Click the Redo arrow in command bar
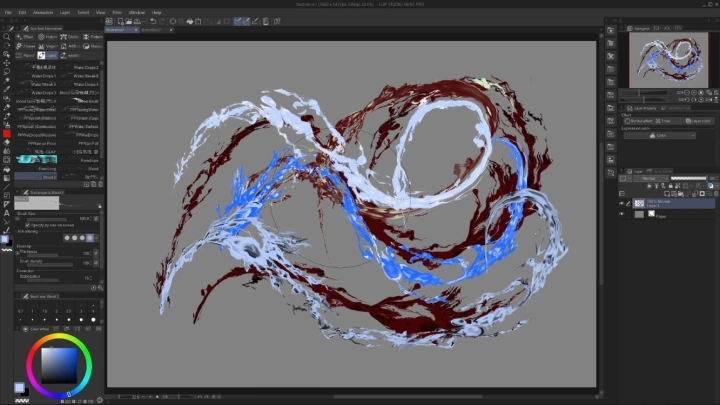The width and height of the screenshot is (720, 405). pyautogui.click(x=160, y=21)
